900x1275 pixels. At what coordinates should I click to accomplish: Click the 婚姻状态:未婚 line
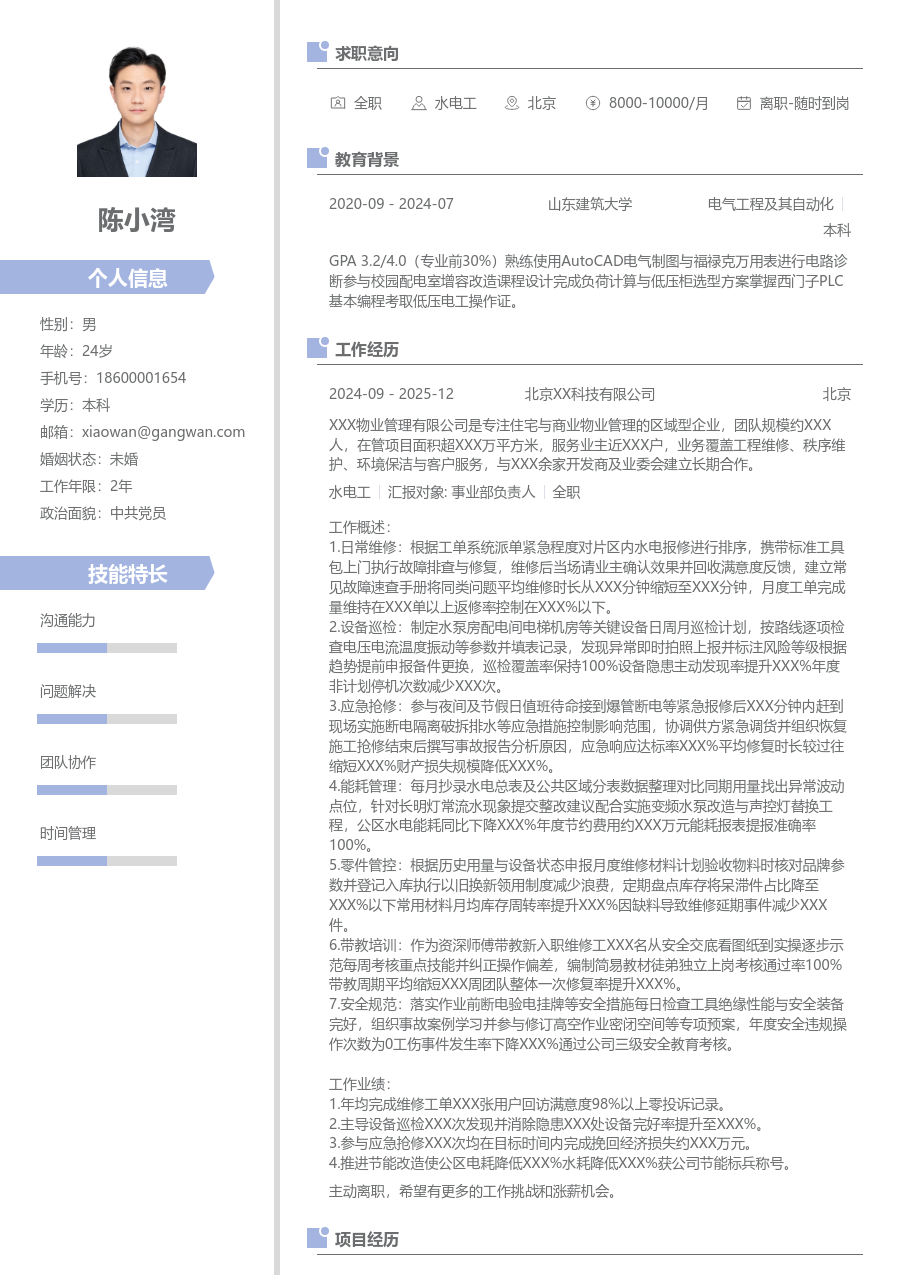click(89, 459)
